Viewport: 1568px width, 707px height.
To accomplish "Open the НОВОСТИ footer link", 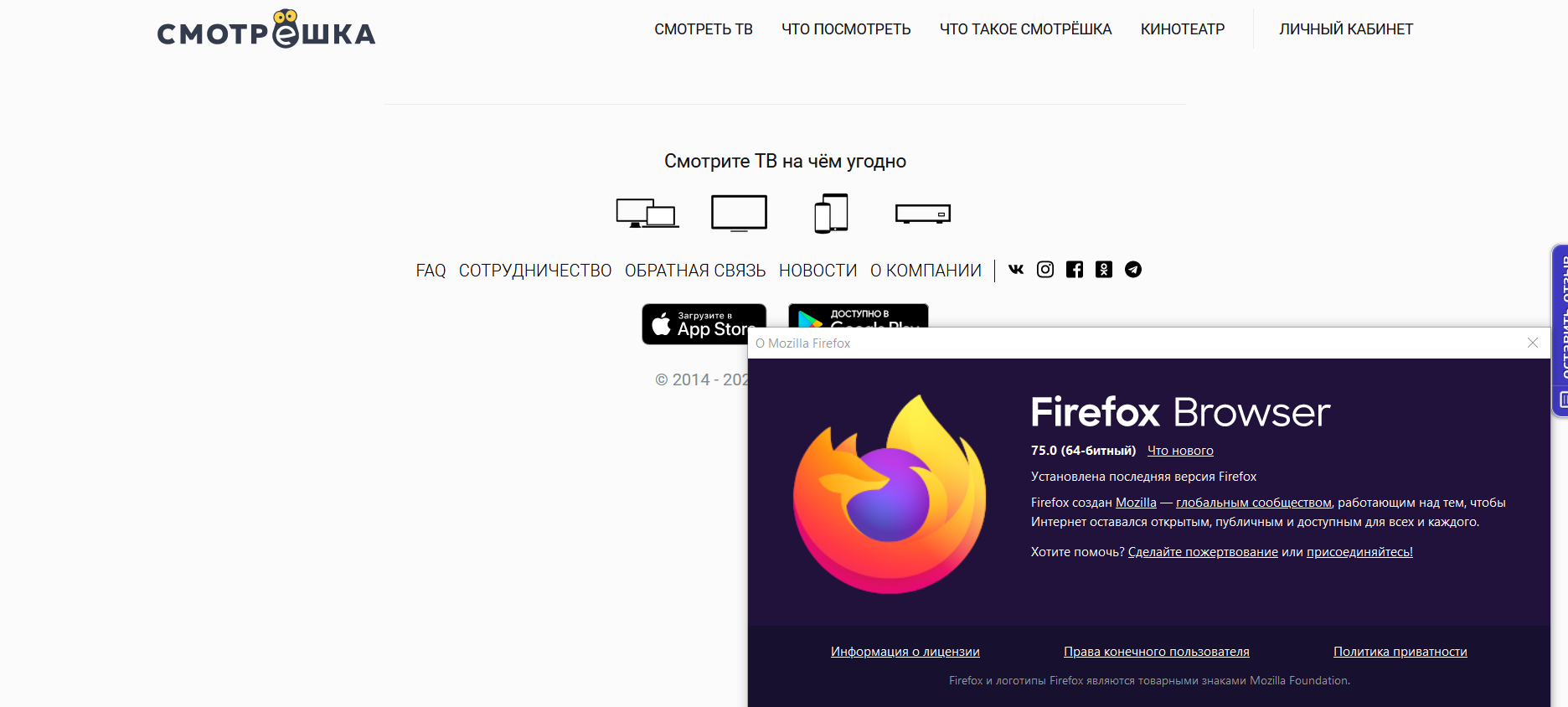I will pyautogui.click(x=818, y=271).
